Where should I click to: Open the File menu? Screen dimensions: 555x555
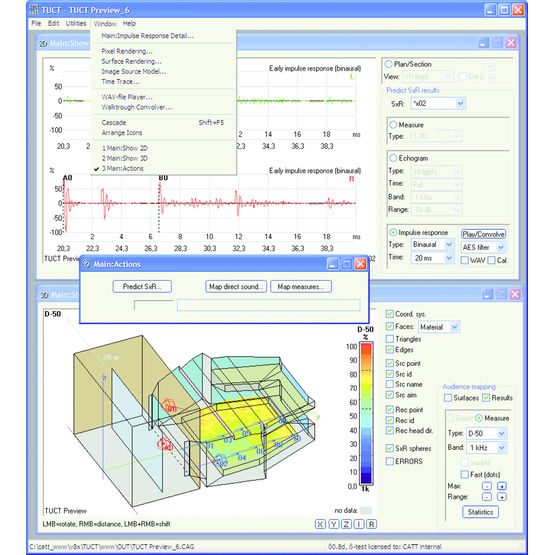click(36, 23)
